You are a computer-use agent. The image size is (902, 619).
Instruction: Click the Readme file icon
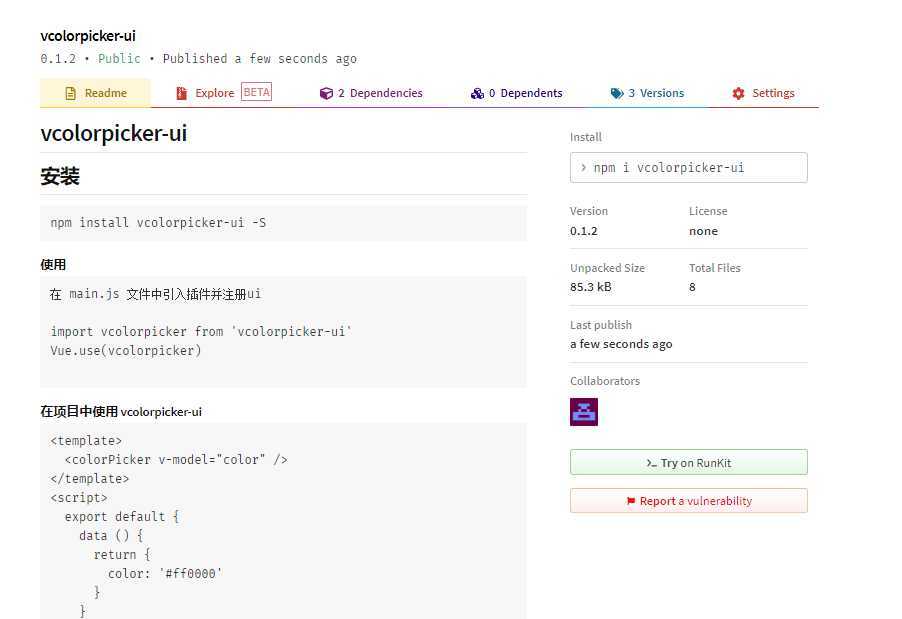coord(70,93)
